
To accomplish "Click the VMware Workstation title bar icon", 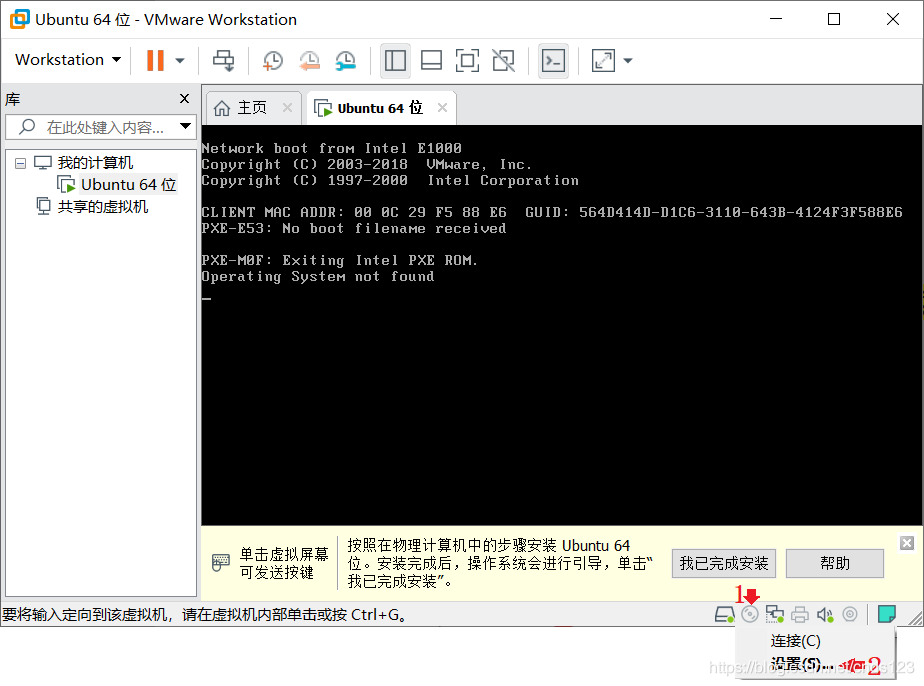I will pos(19,19).
